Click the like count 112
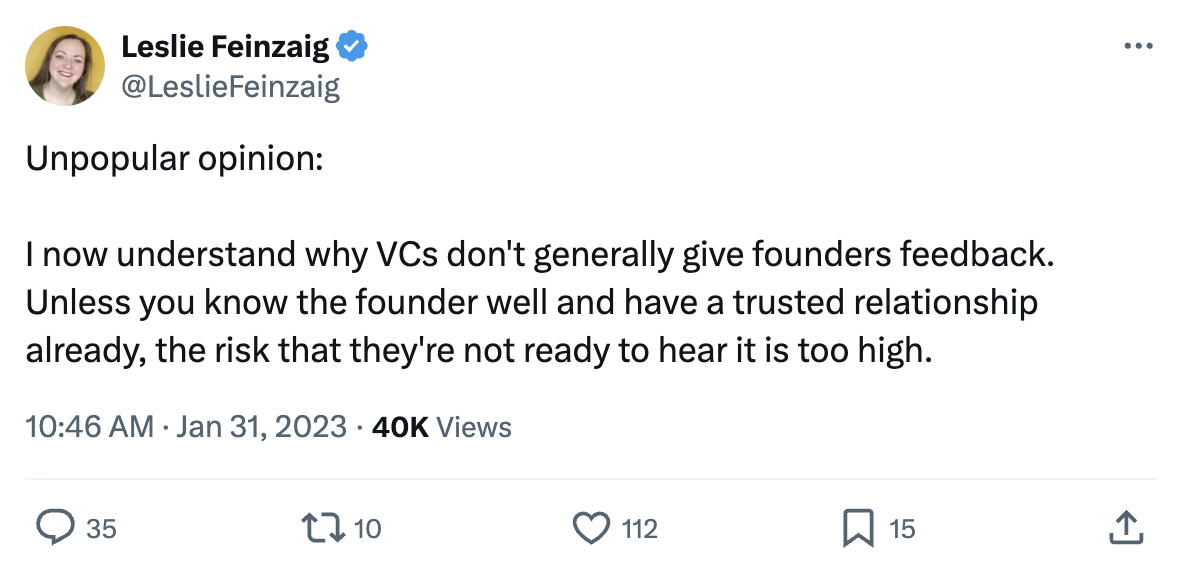The width and height of the screenshot is (1186, 582). click(639, 528)
